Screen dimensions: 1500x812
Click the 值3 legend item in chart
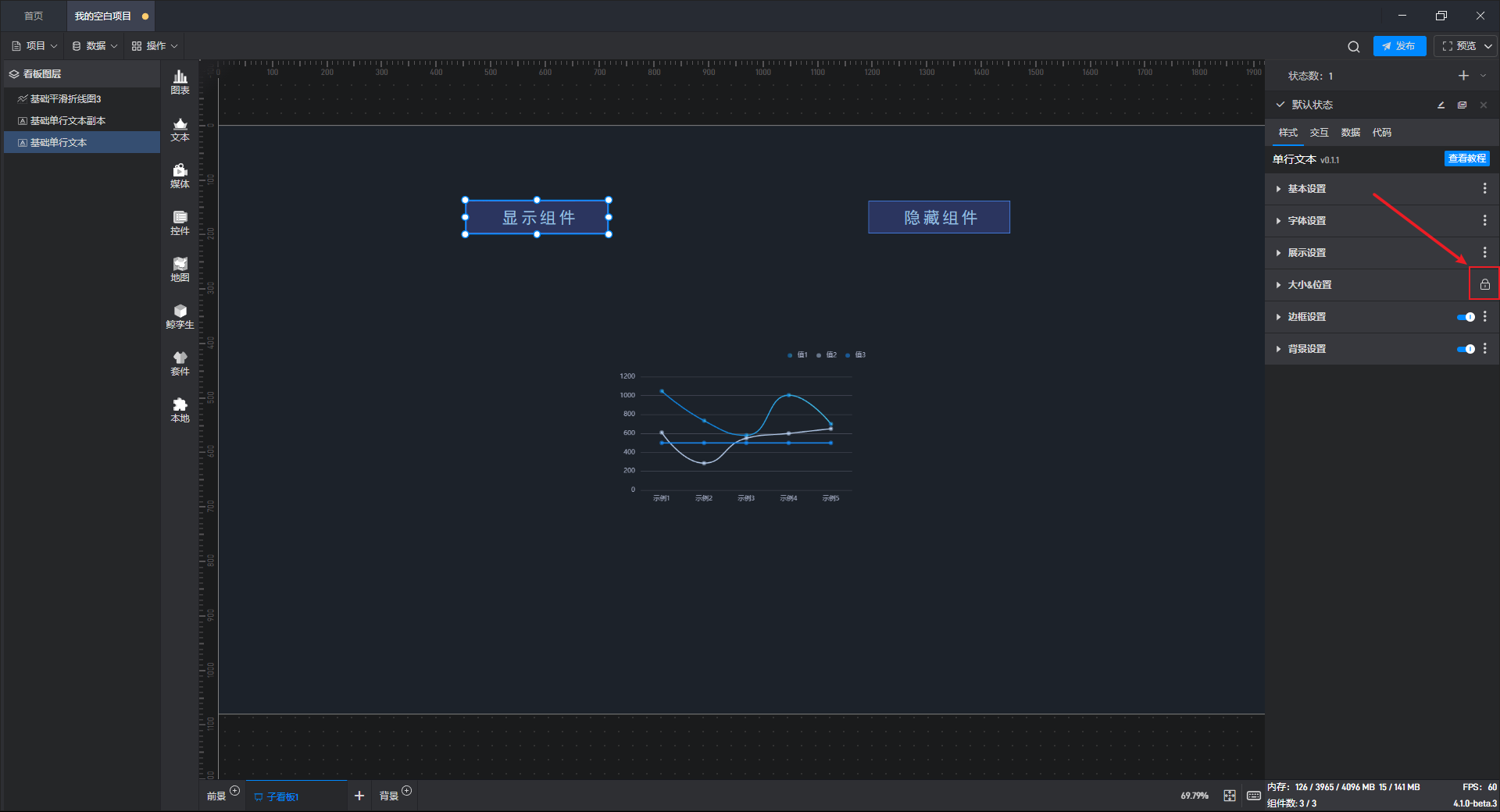pos(855,355)
